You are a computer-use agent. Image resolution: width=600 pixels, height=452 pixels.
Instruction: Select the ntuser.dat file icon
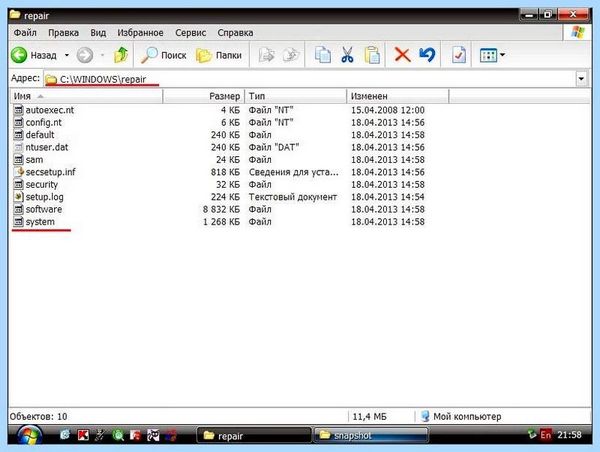(x=18, y=147)
